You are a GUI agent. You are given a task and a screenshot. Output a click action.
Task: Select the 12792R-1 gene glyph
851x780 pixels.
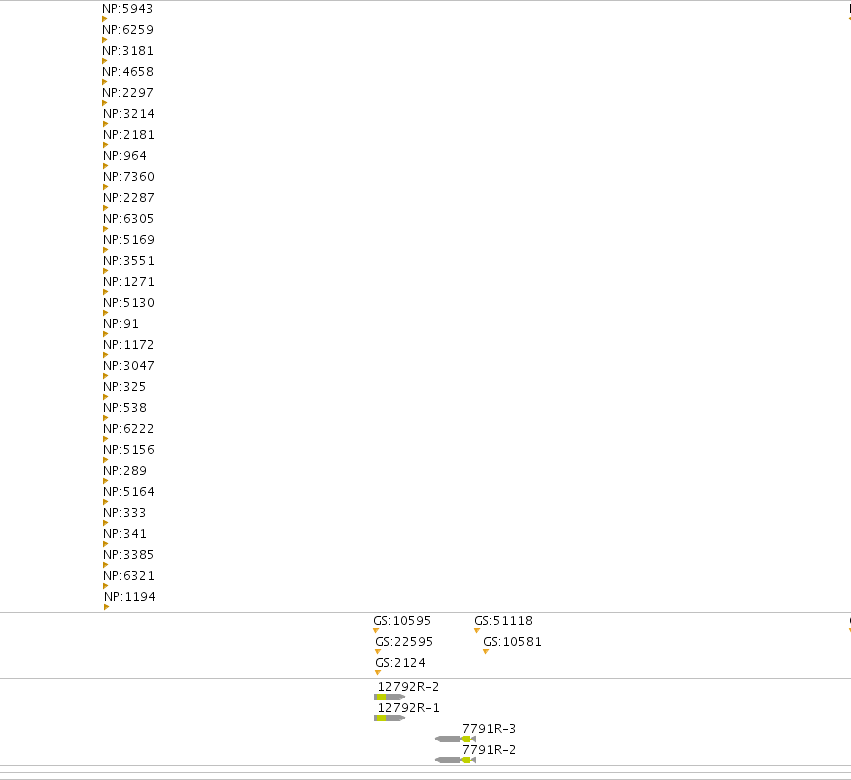coord(390,718)
